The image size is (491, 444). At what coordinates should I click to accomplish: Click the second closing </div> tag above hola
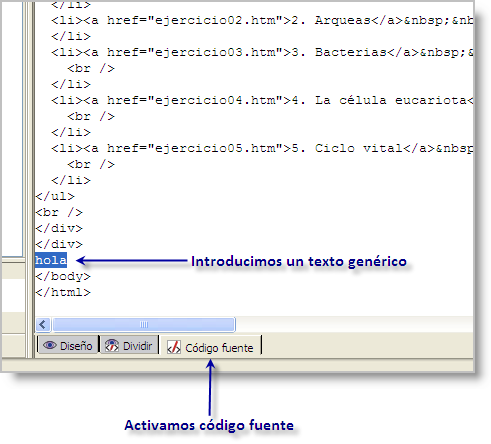click(59, 244)
